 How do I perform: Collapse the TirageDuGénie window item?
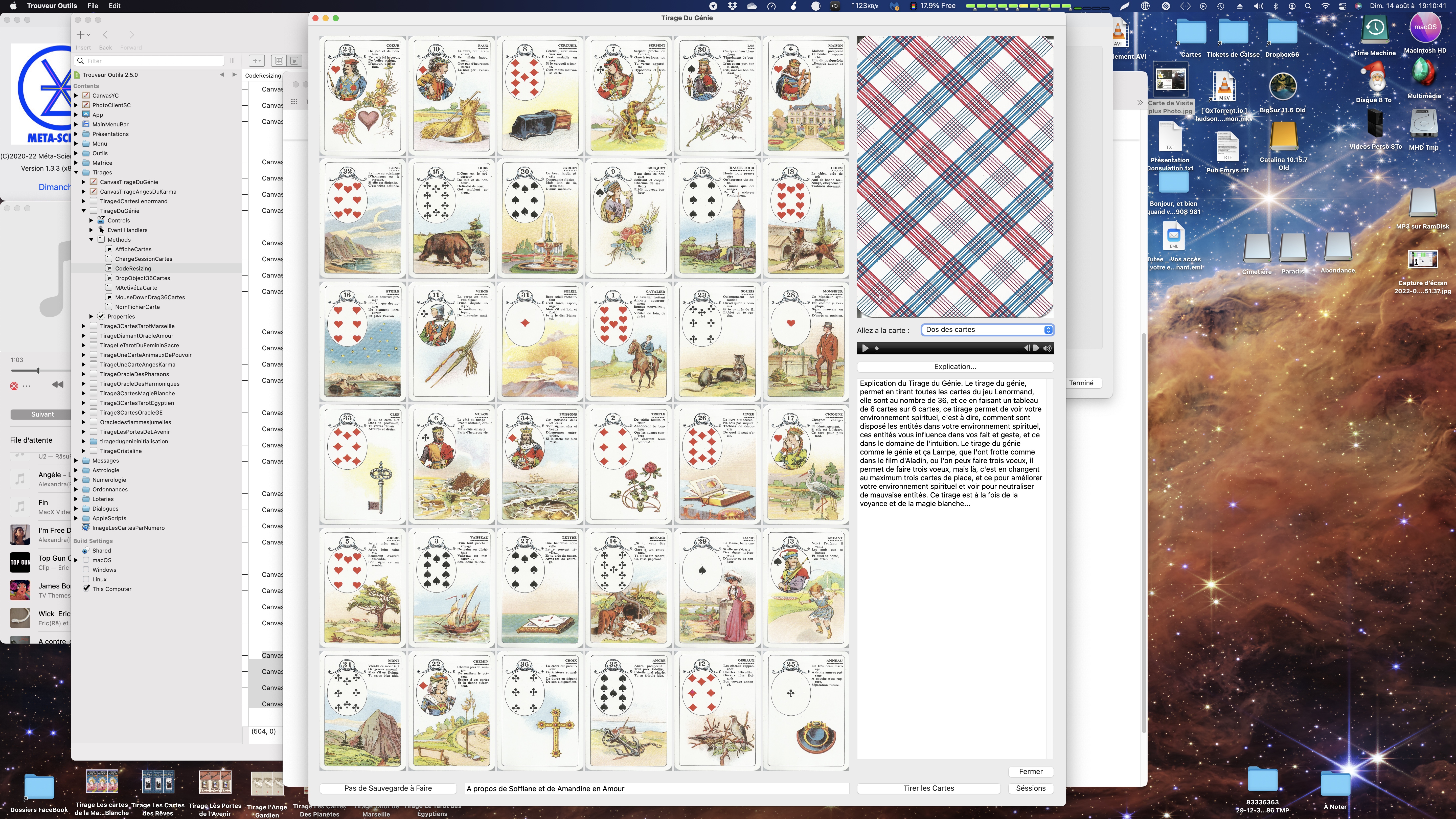point(84,211)
